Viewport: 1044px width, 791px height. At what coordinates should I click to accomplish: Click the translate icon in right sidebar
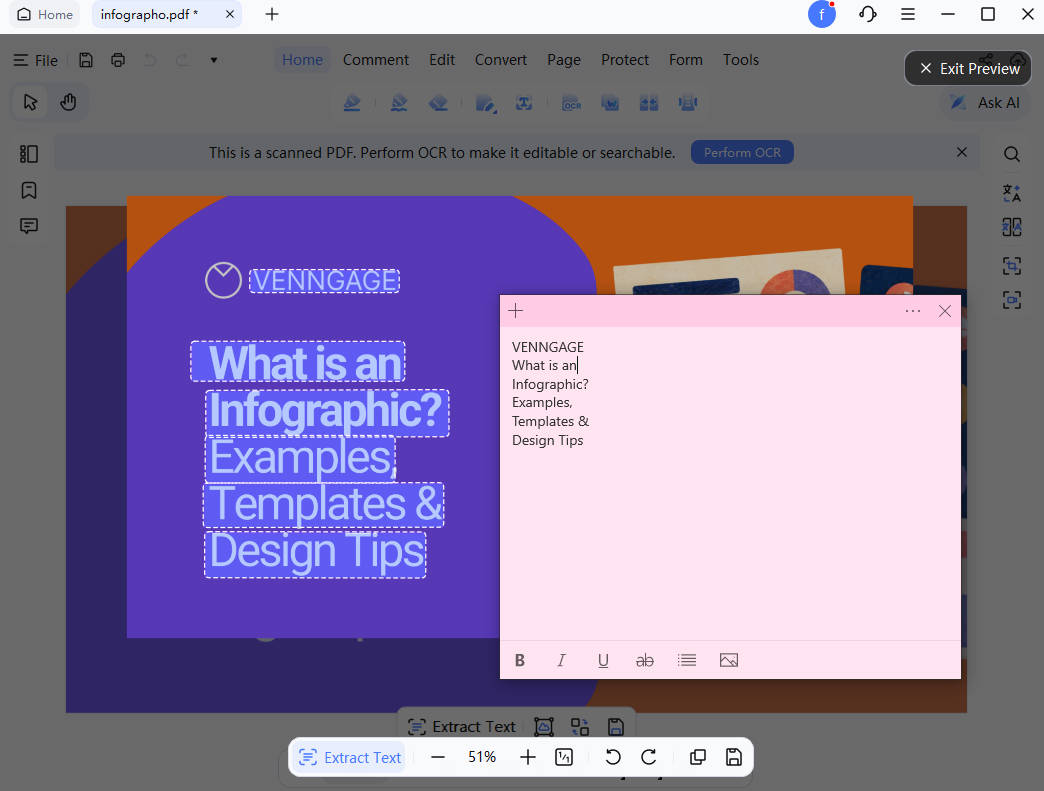coord(1011,192)
